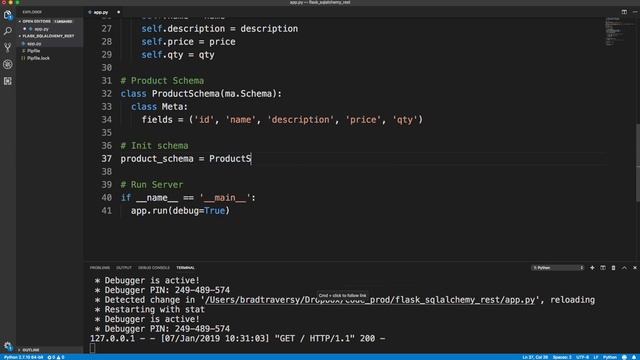Change indentation via Spaces status item
The height and width of the screenshot is (360, 640).
(562, 357)
